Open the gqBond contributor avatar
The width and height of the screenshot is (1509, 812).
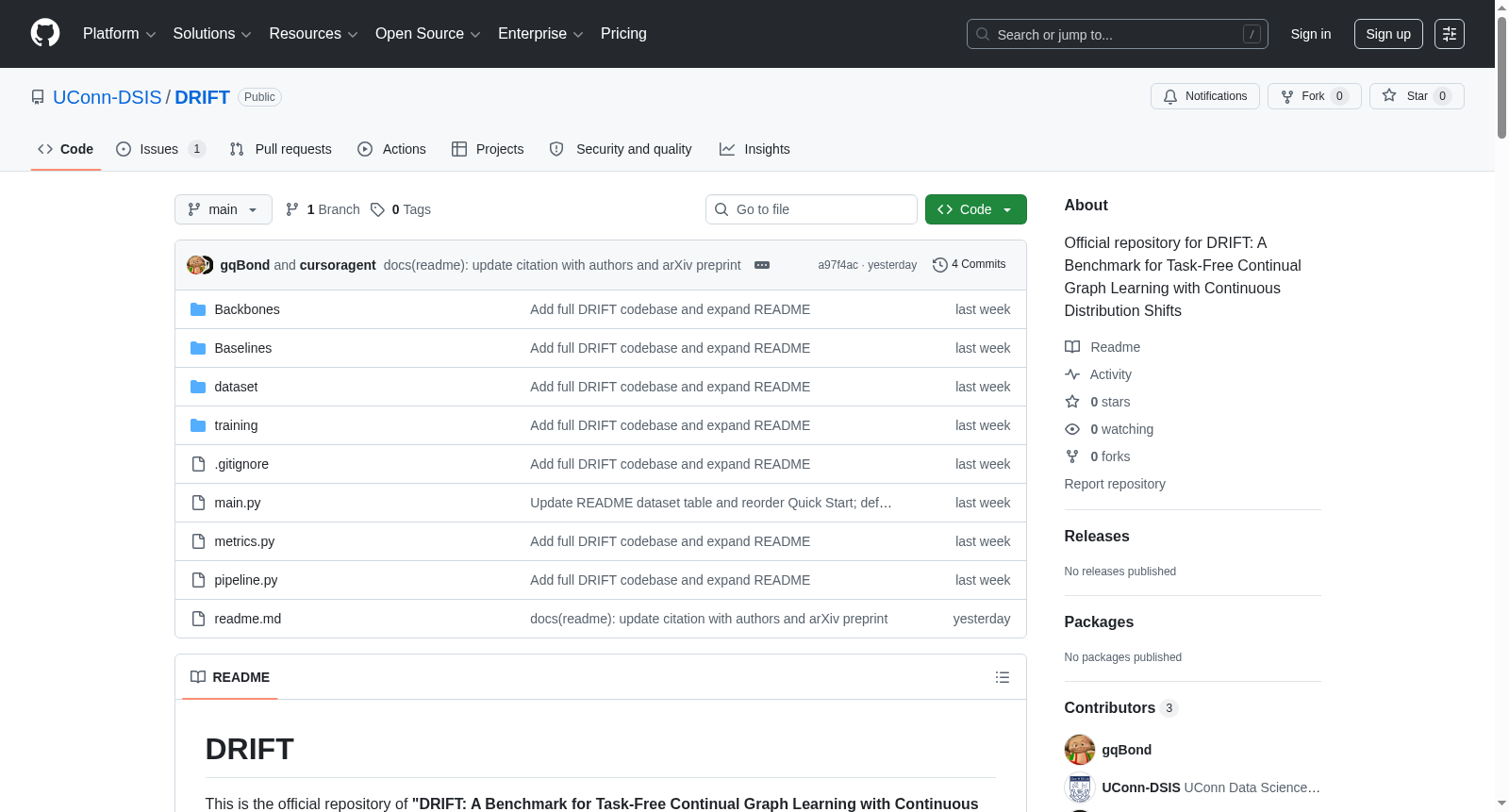(x=1080, y=750)
